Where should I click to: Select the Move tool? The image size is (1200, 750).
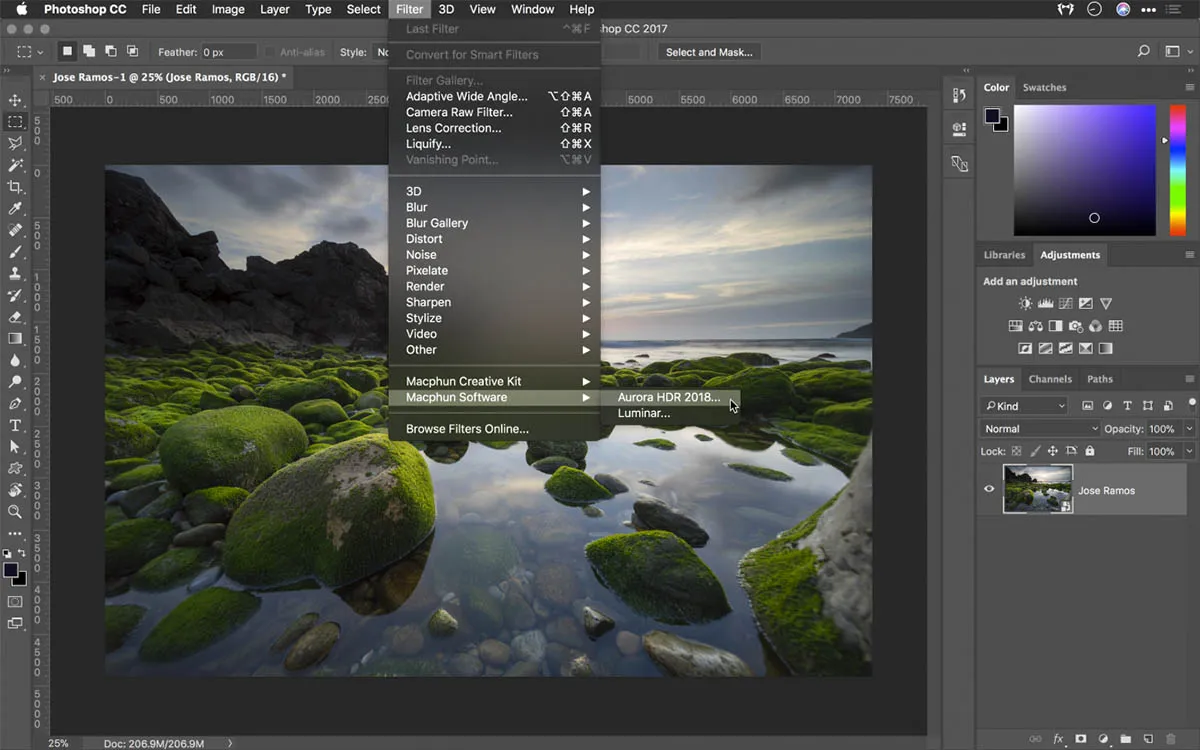tap(17, 100)
